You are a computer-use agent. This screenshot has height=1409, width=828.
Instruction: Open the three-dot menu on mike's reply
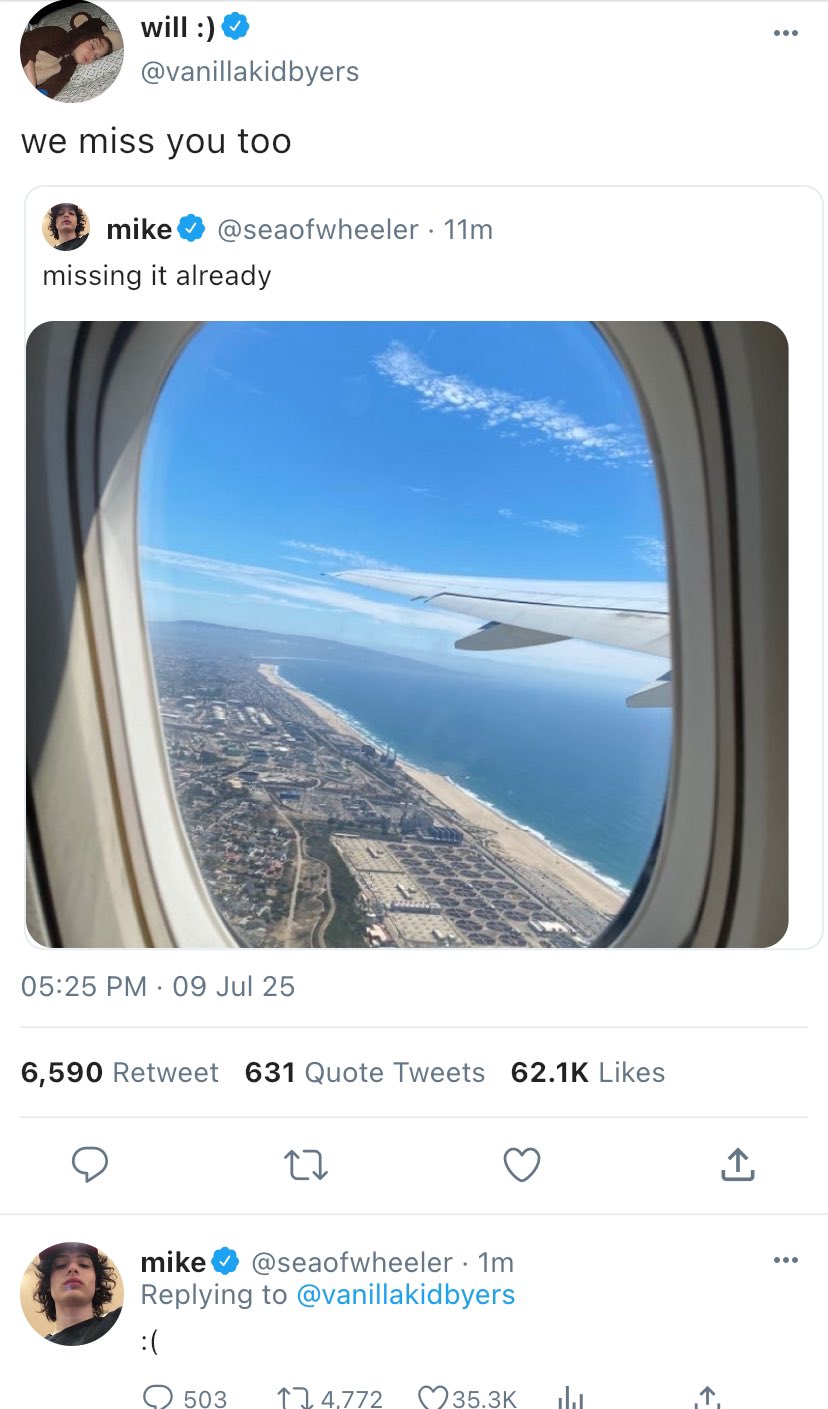coord(786,1259)
